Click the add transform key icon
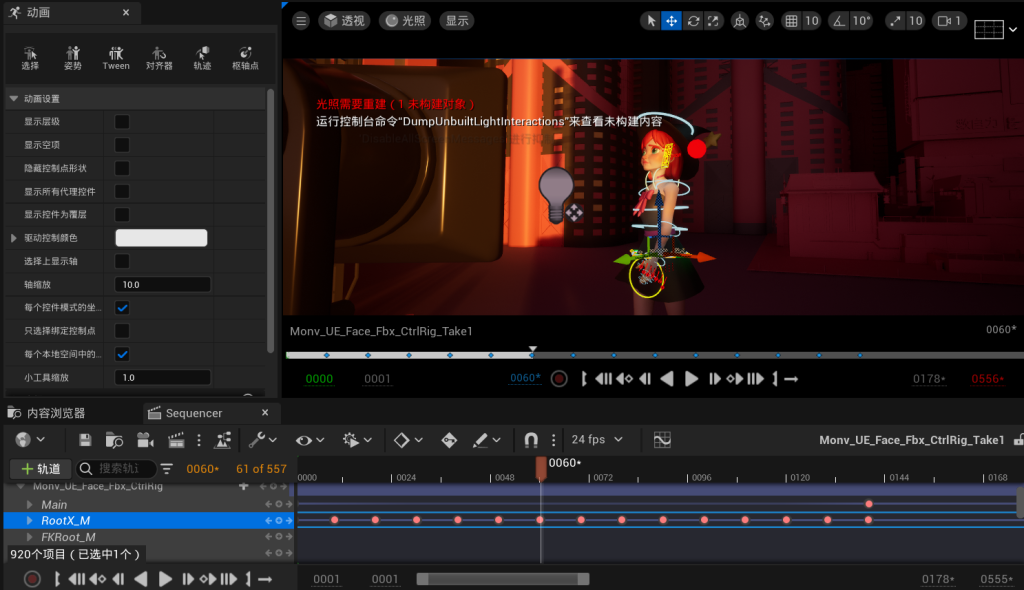Image resolution: width=1024 pixels, height=590 pixels. click(x=449, y=440)
